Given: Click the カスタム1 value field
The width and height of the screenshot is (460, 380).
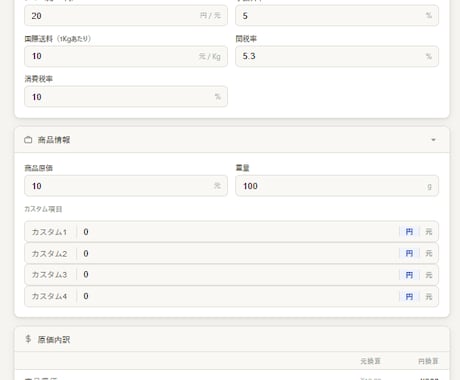Looking at the screenshot, I should click(237, 232).
